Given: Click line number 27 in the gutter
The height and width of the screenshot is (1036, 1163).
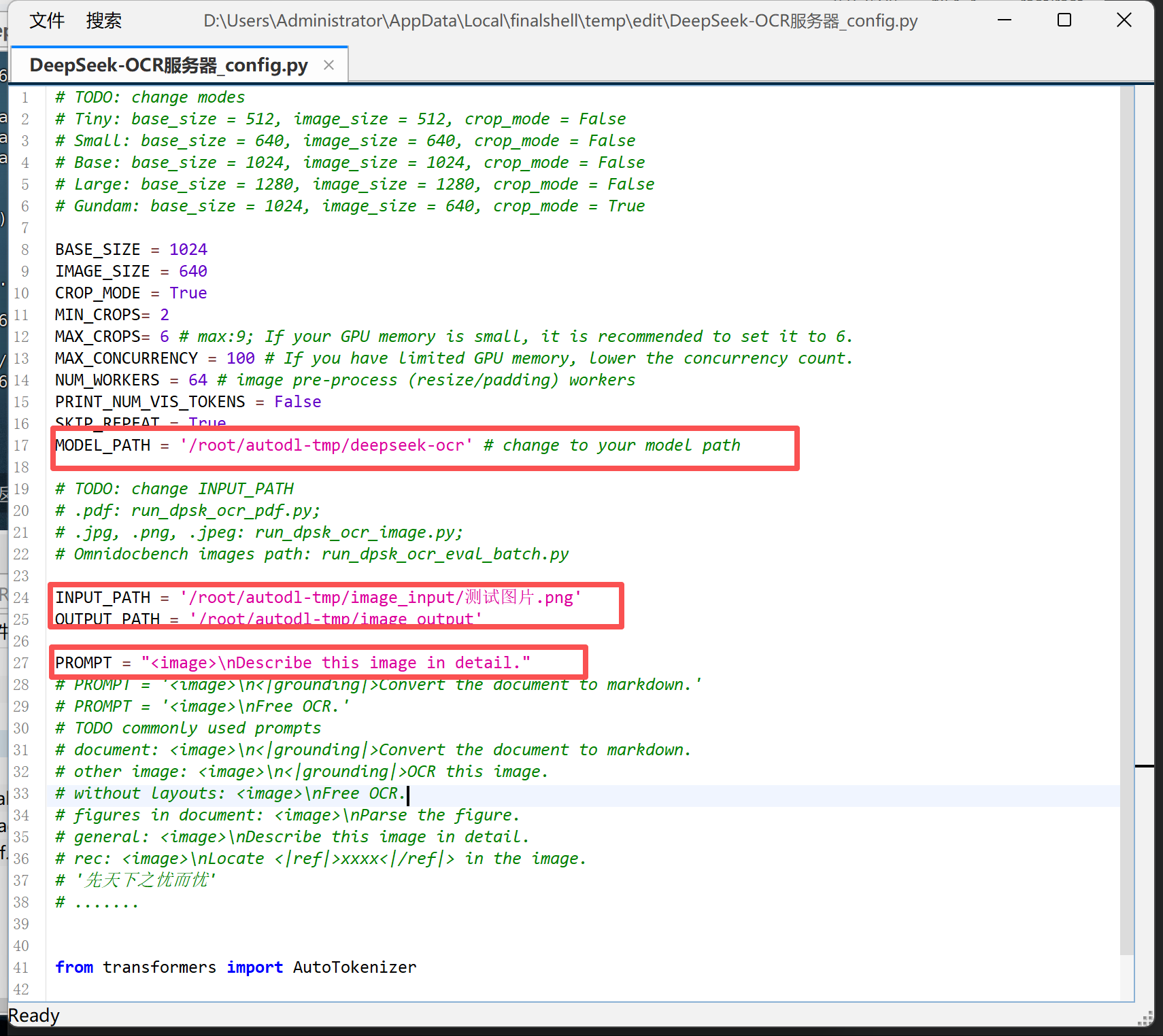Looking at the screenshot, I should point(22,663).
